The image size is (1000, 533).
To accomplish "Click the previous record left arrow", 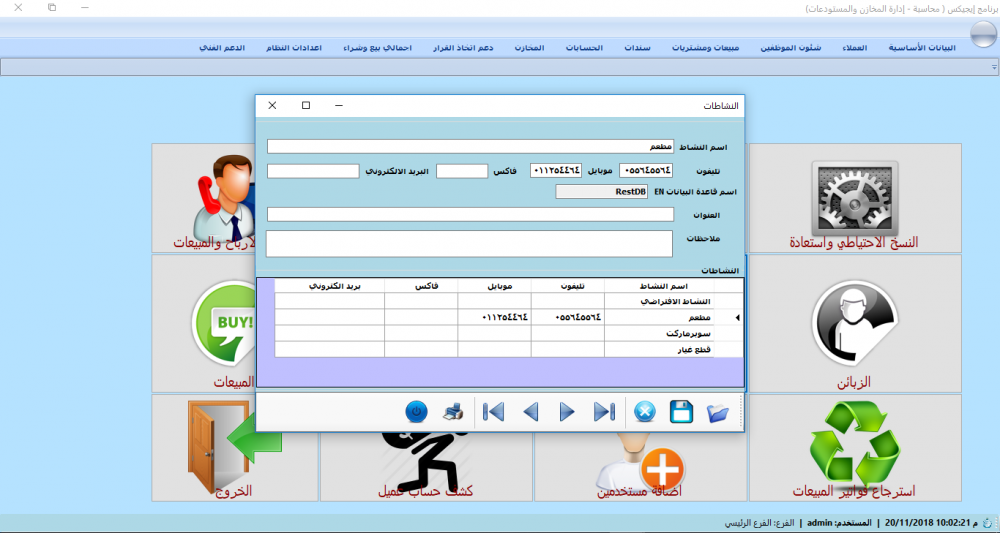I will click(x=531, y=413).
